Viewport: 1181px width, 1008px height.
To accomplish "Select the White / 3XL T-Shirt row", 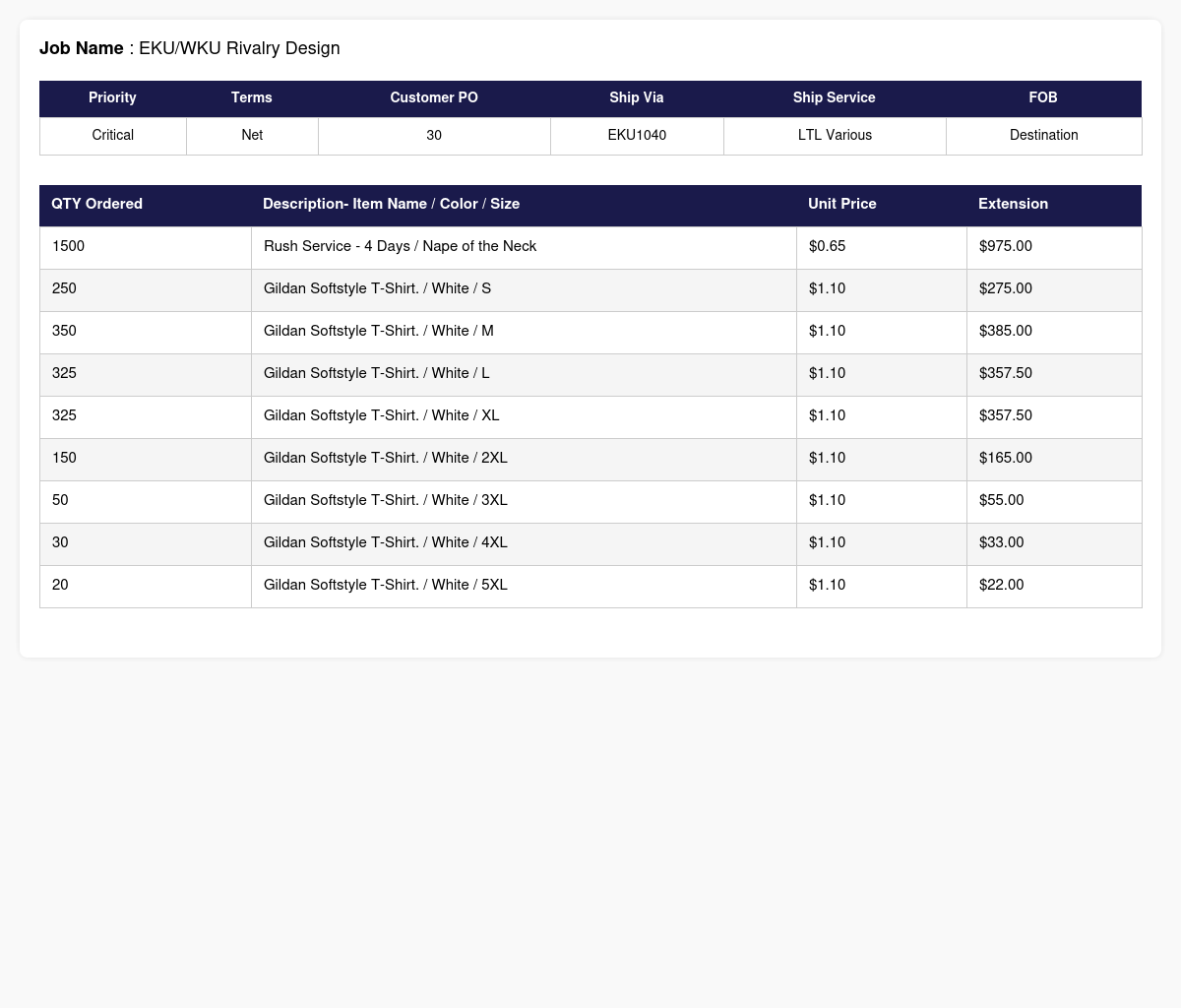I will coord(590,501).
